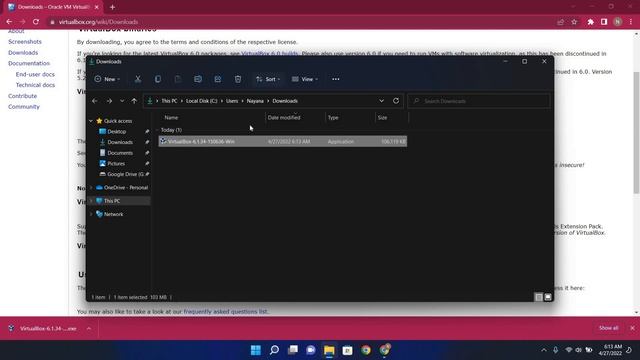
Task: Open VirtualBox download options arrow in shelf
Action: coord(89,328)
